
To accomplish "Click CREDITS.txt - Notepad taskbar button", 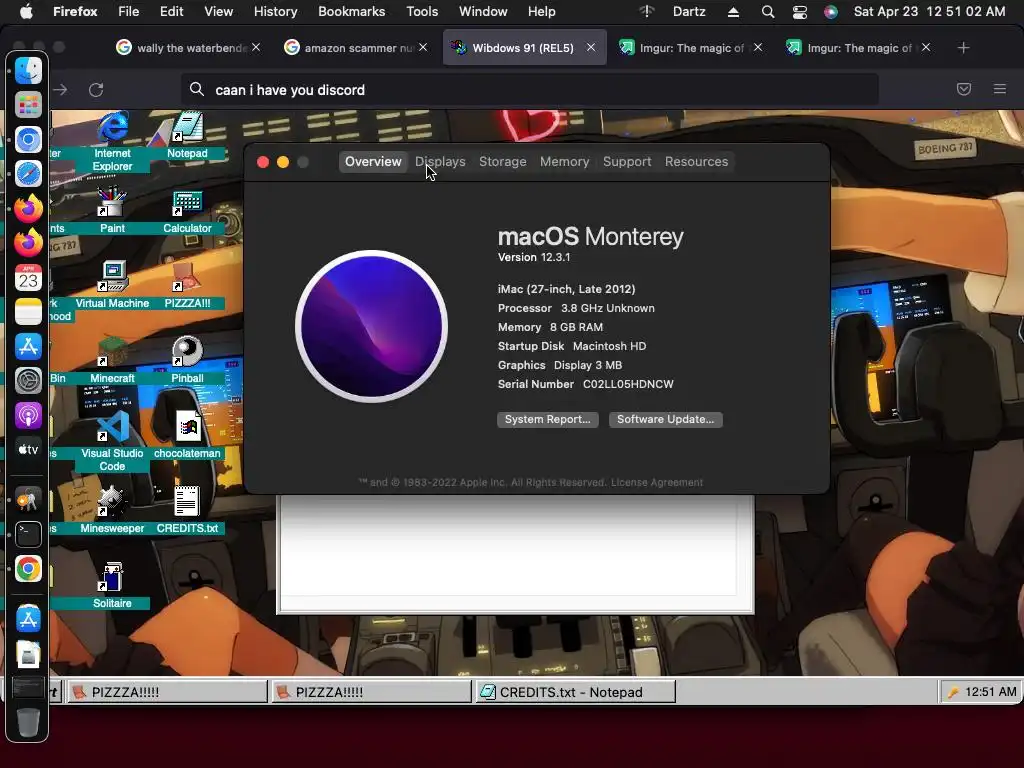I will tap(574, 692).
